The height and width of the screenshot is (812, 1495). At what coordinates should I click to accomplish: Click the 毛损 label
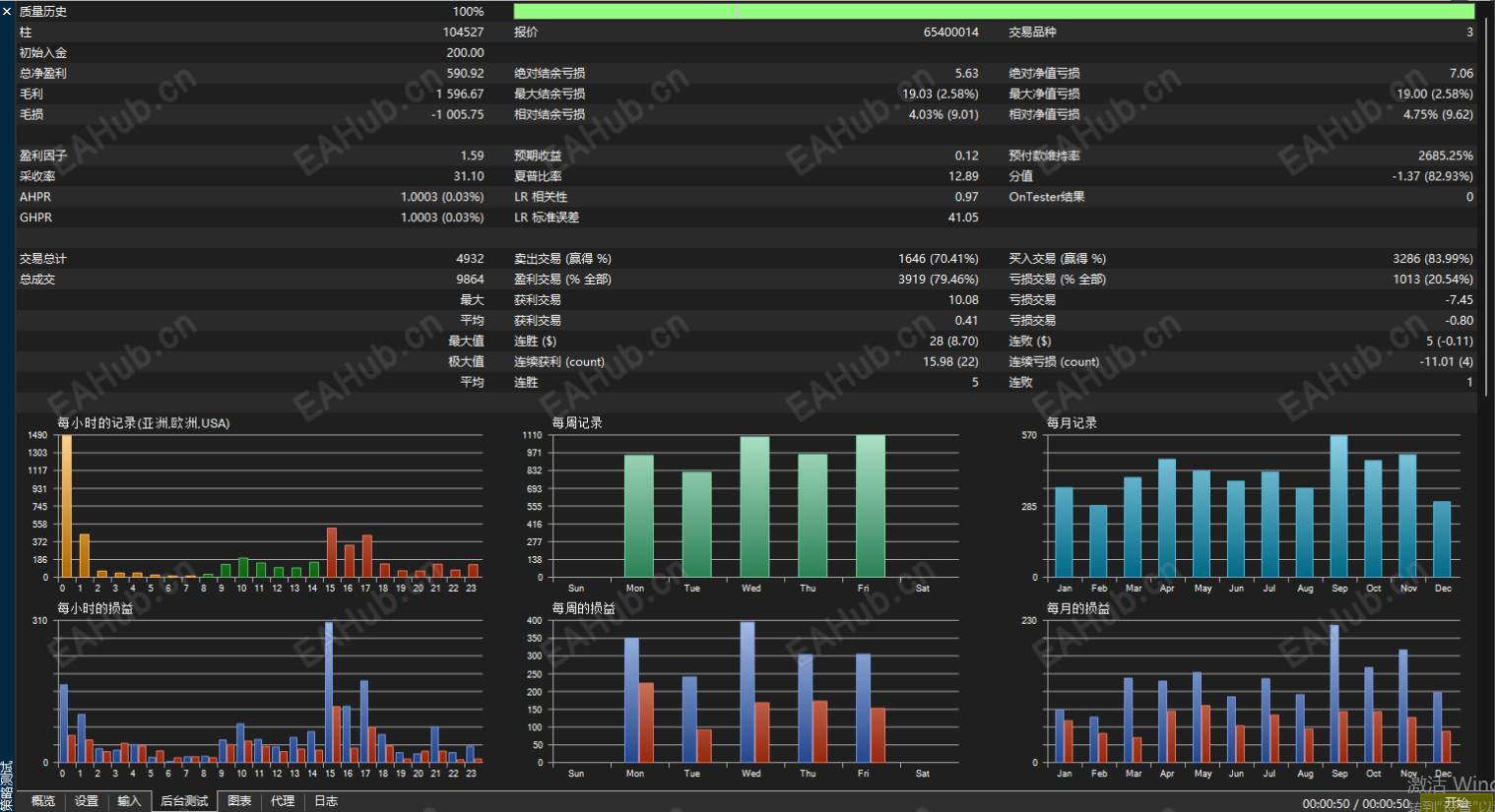(32, 115)
